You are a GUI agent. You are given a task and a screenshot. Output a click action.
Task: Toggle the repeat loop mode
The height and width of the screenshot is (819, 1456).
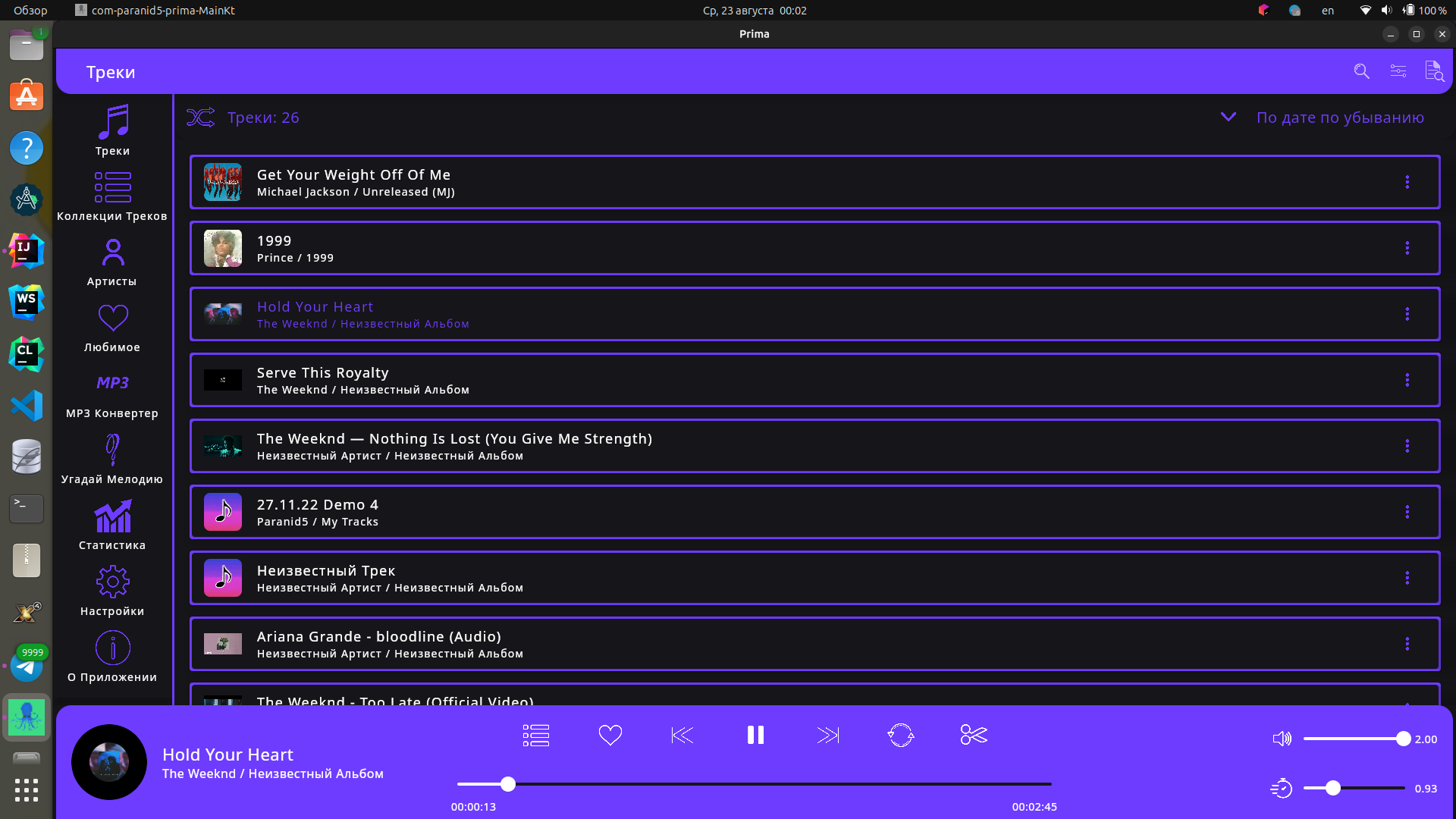(900, 735)
